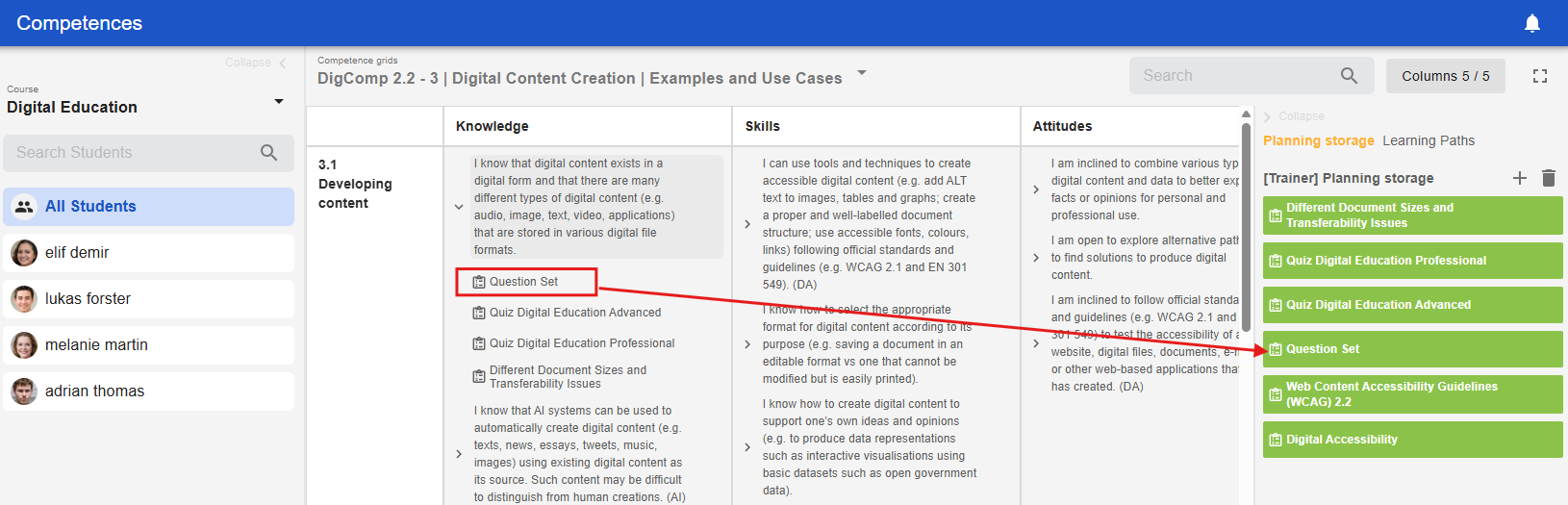The width and height of the screenshot is (1568, 505).
Task: Click the magnifier icon in competence search
Action: click(1349, 76)
